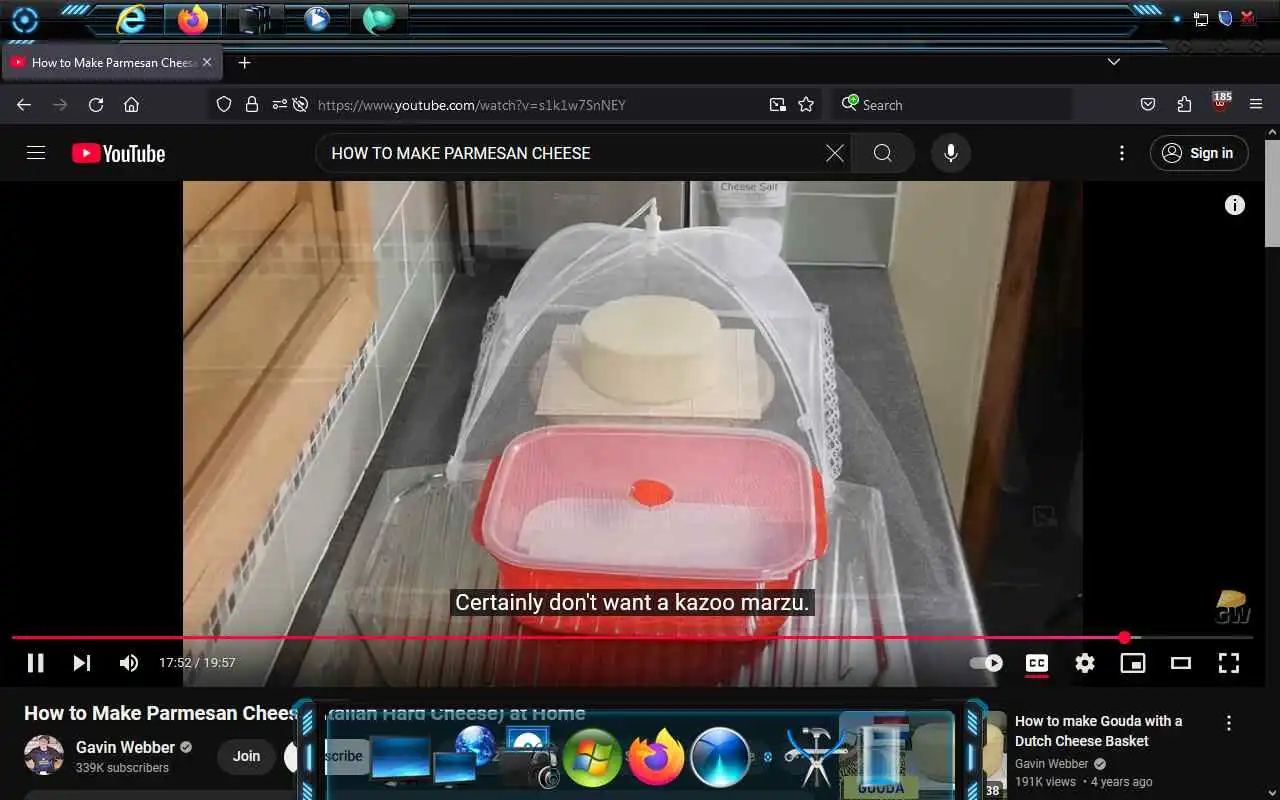Viewport: 1280px width, 800px height.
Task: Clear the YouTube search query
Action: (x=835, y=153)
